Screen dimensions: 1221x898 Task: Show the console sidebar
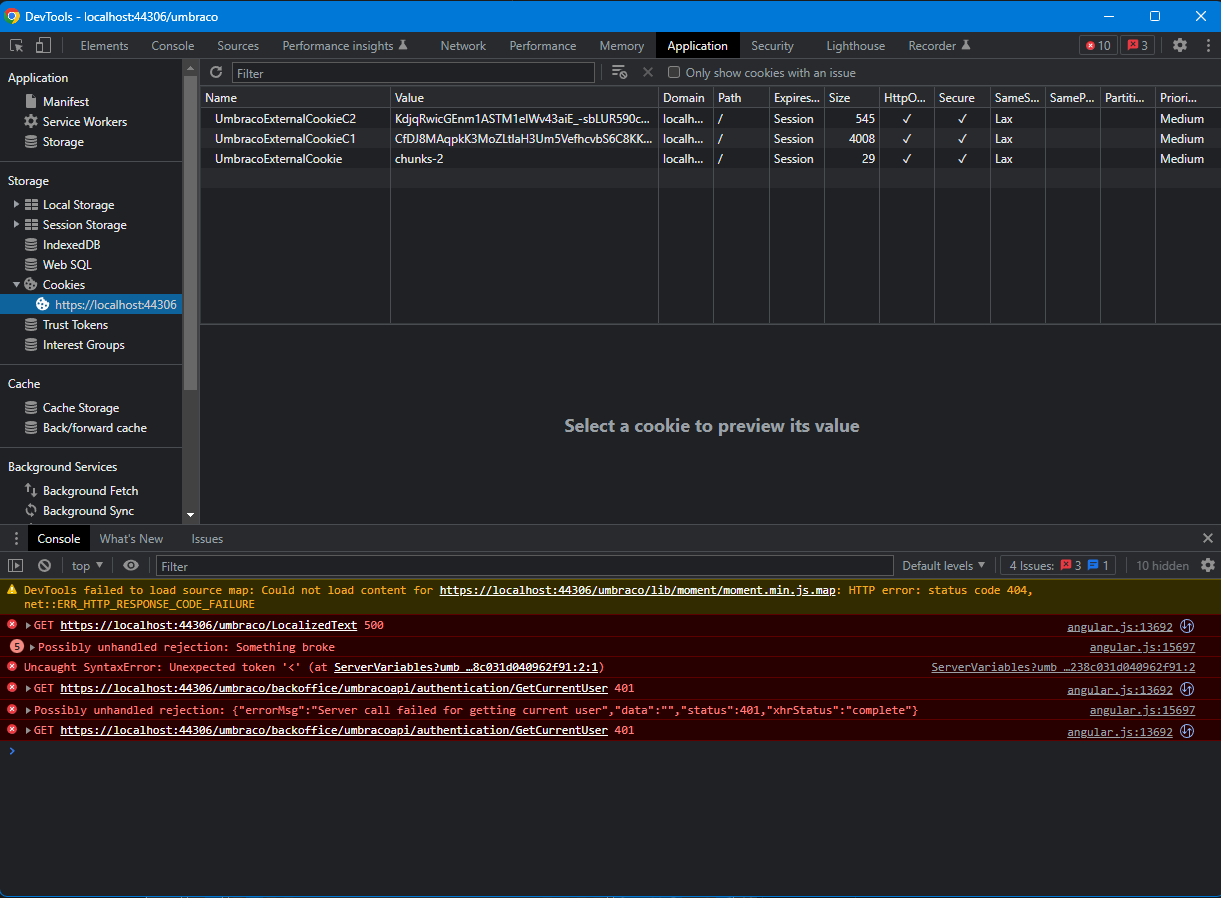click(x=15, y=565)
